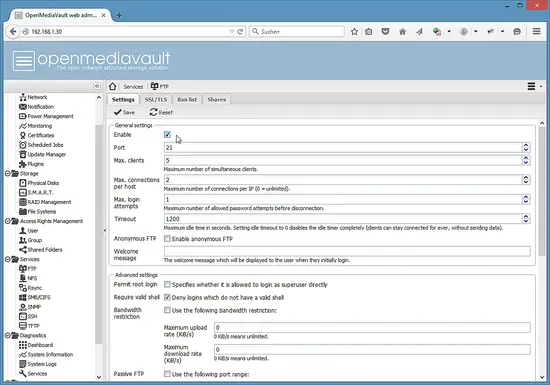Reset the FTP settings form
This screenshot has height=385, width=550.
click(161, 113)
